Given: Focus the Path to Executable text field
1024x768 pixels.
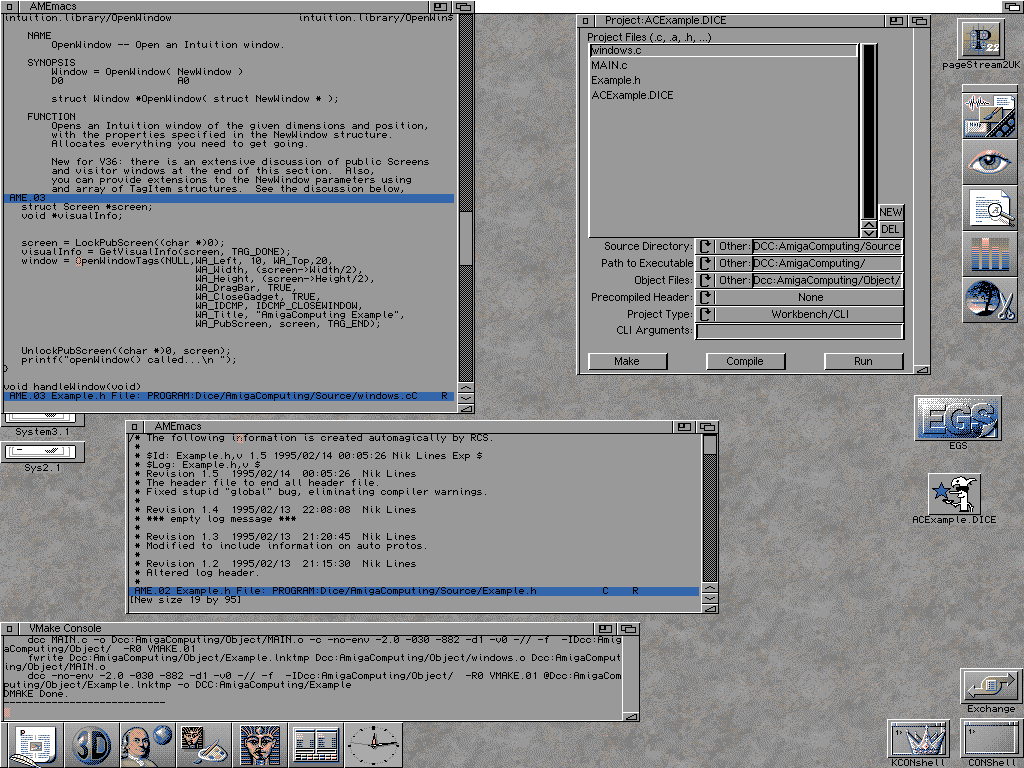Looking at the screenshot, I should (x=827, y=264).
